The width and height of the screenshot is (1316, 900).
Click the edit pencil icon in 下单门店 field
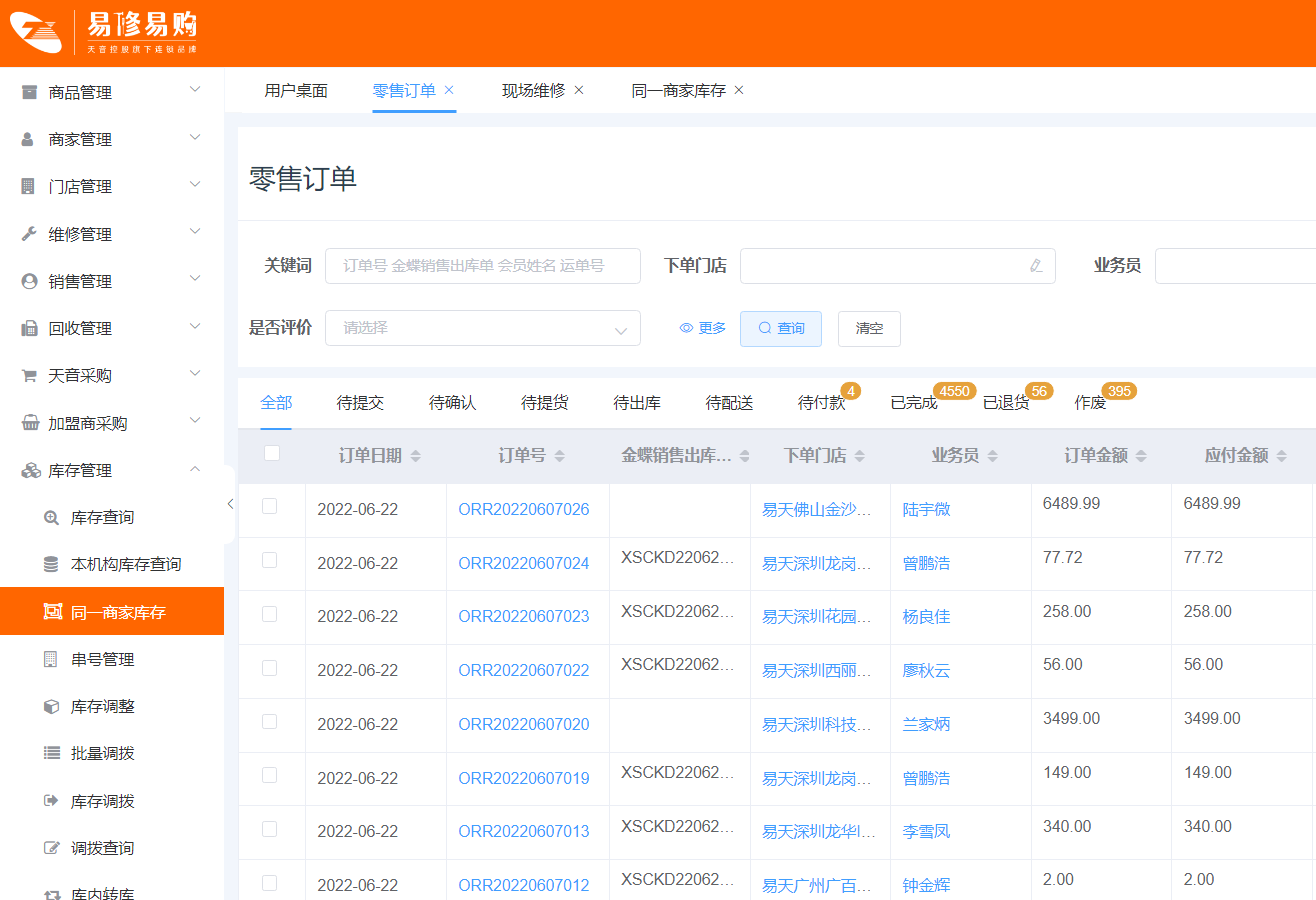[1035, 266]
